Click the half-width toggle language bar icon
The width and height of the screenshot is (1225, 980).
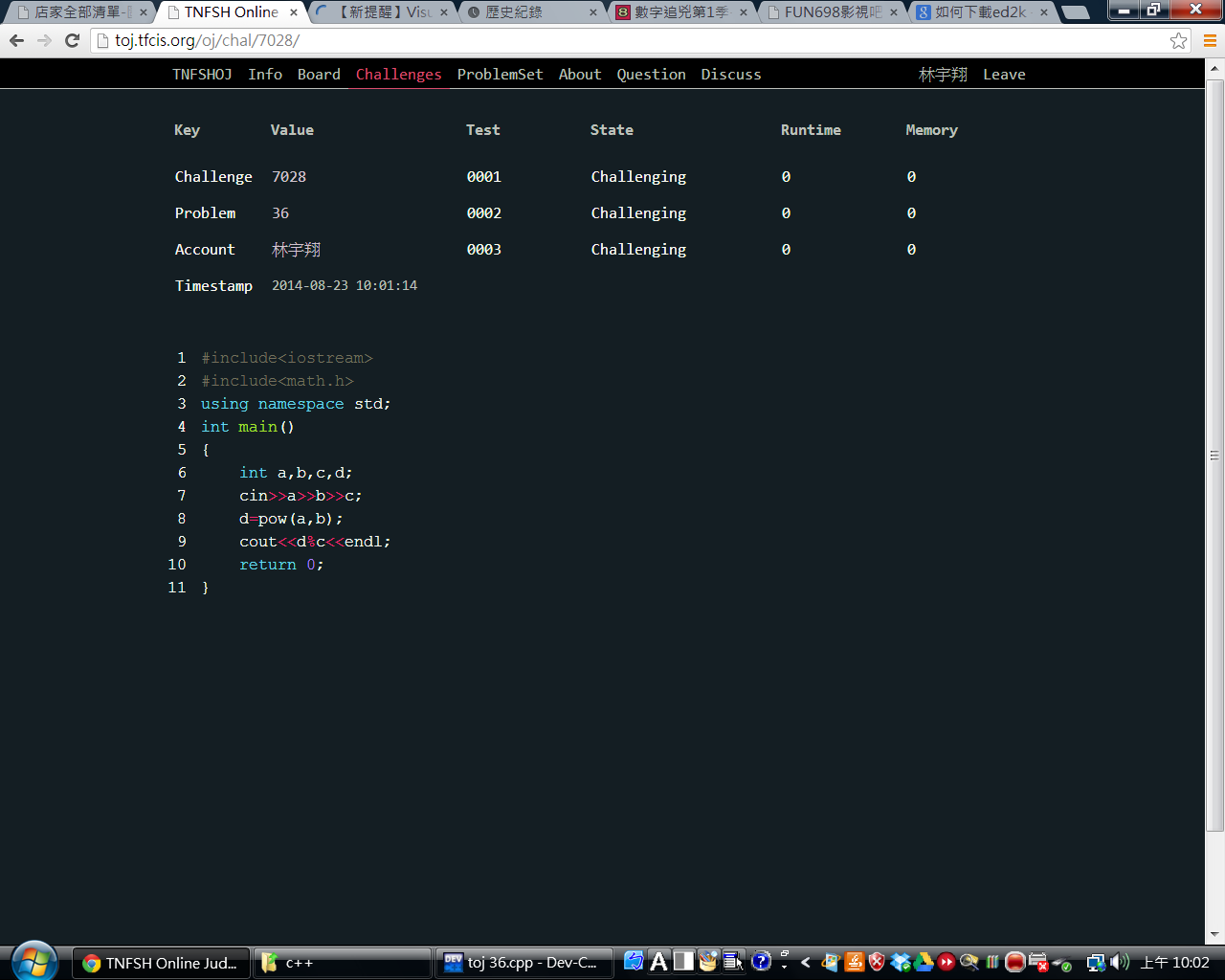click(683, 962)
